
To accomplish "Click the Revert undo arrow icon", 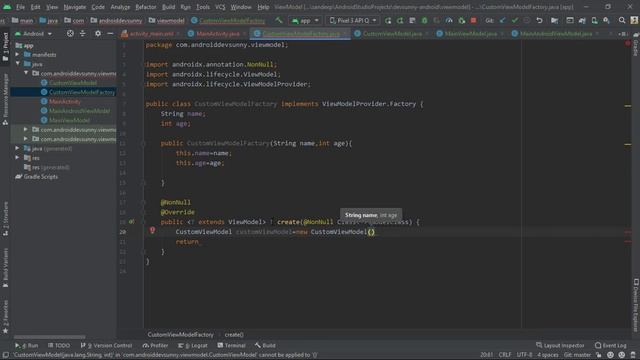I will point(539,20).
